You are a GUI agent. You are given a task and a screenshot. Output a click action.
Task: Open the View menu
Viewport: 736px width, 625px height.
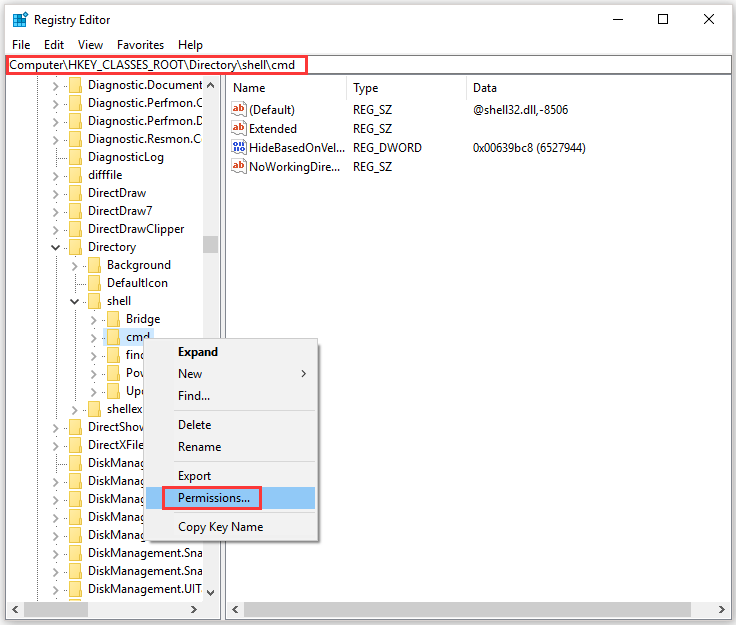[90, 45]
